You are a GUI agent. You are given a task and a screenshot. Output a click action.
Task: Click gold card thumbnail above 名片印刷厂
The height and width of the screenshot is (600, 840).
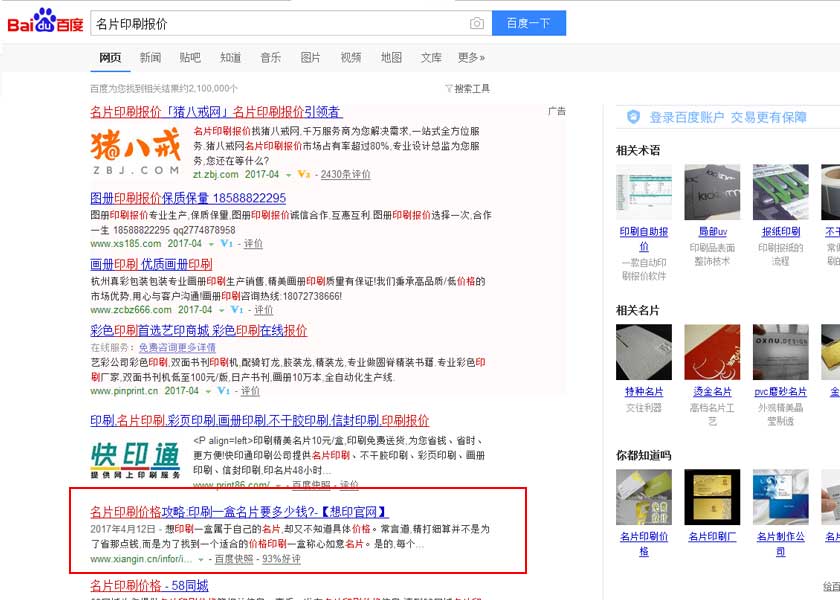coord(712,497)
